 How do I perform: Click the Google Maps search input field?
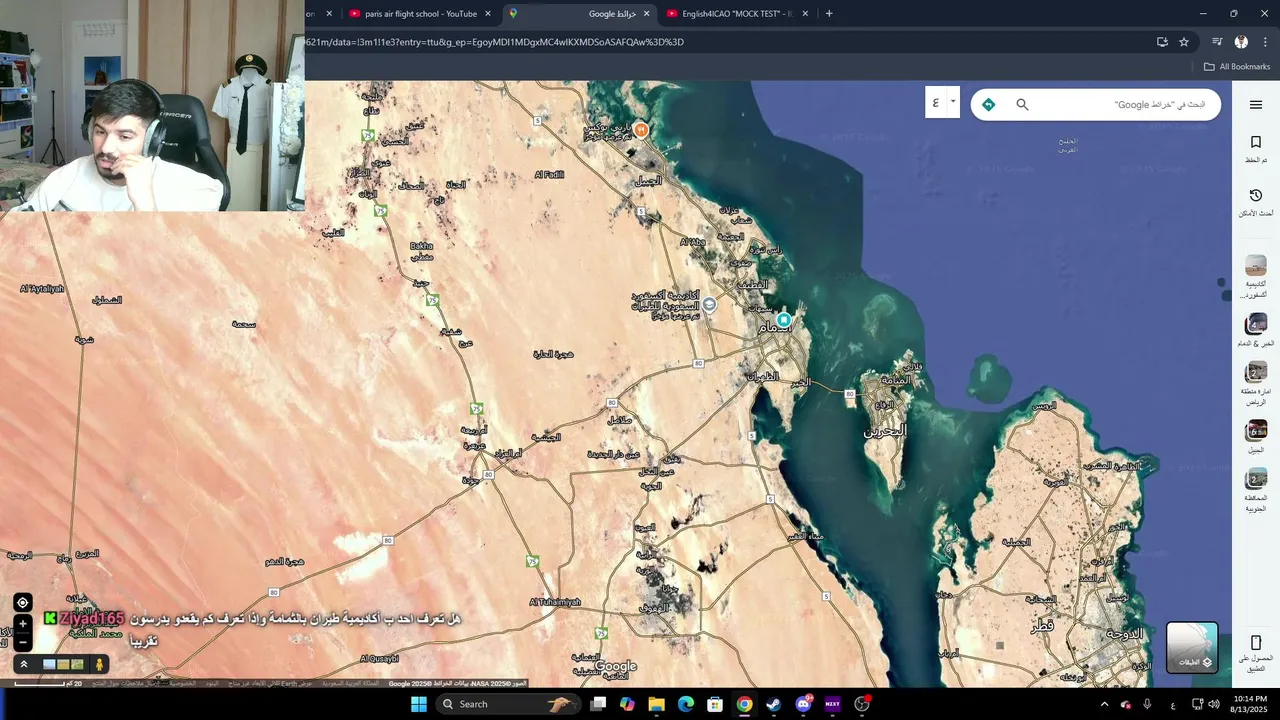coord(1120,104)
